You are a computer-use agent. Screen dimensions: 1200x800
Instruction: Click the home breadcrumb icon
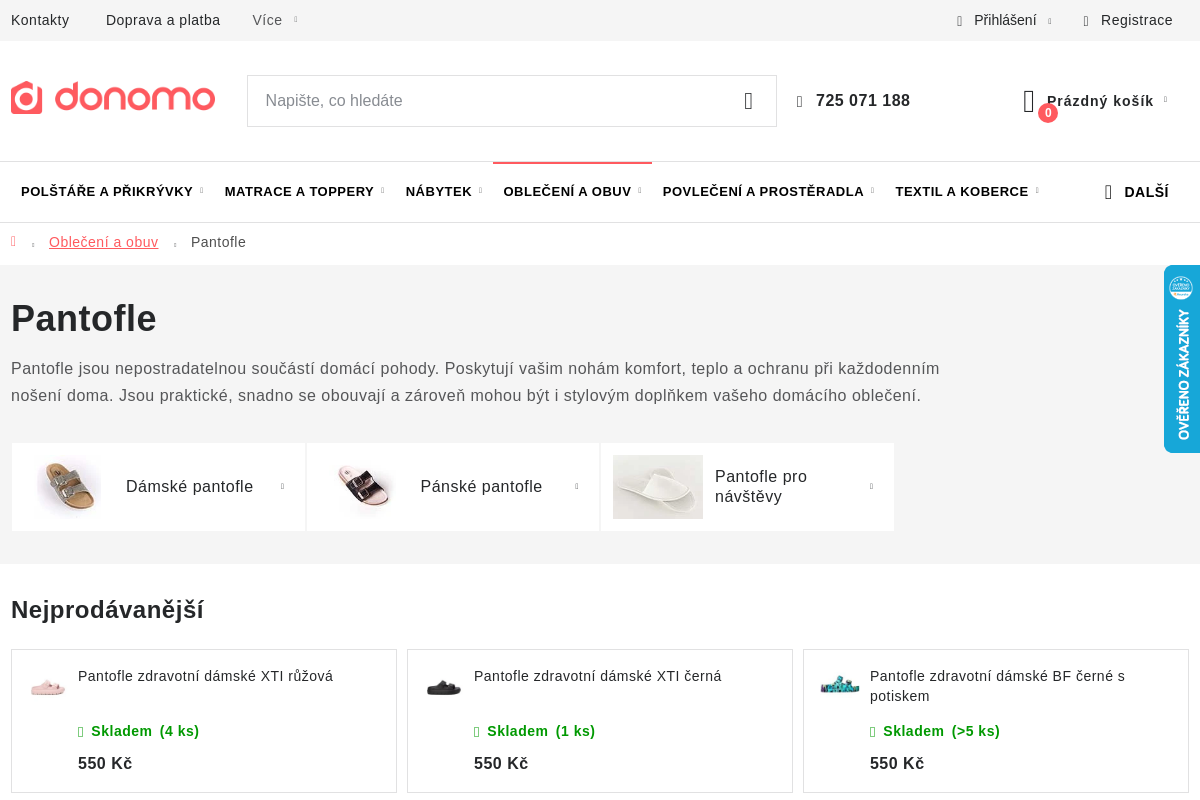14,242
